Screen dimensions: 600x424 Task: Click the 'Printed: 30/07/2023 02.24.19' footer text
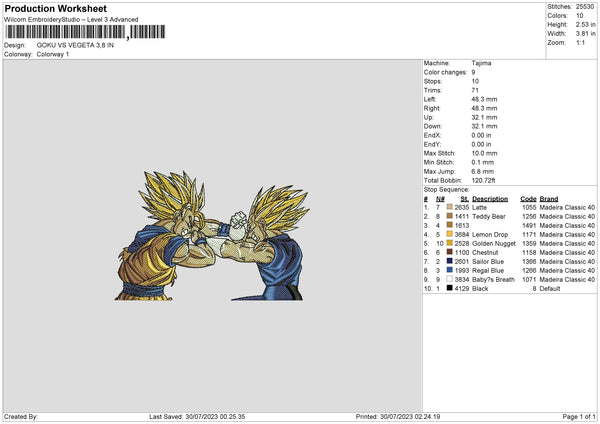point(398,417)
